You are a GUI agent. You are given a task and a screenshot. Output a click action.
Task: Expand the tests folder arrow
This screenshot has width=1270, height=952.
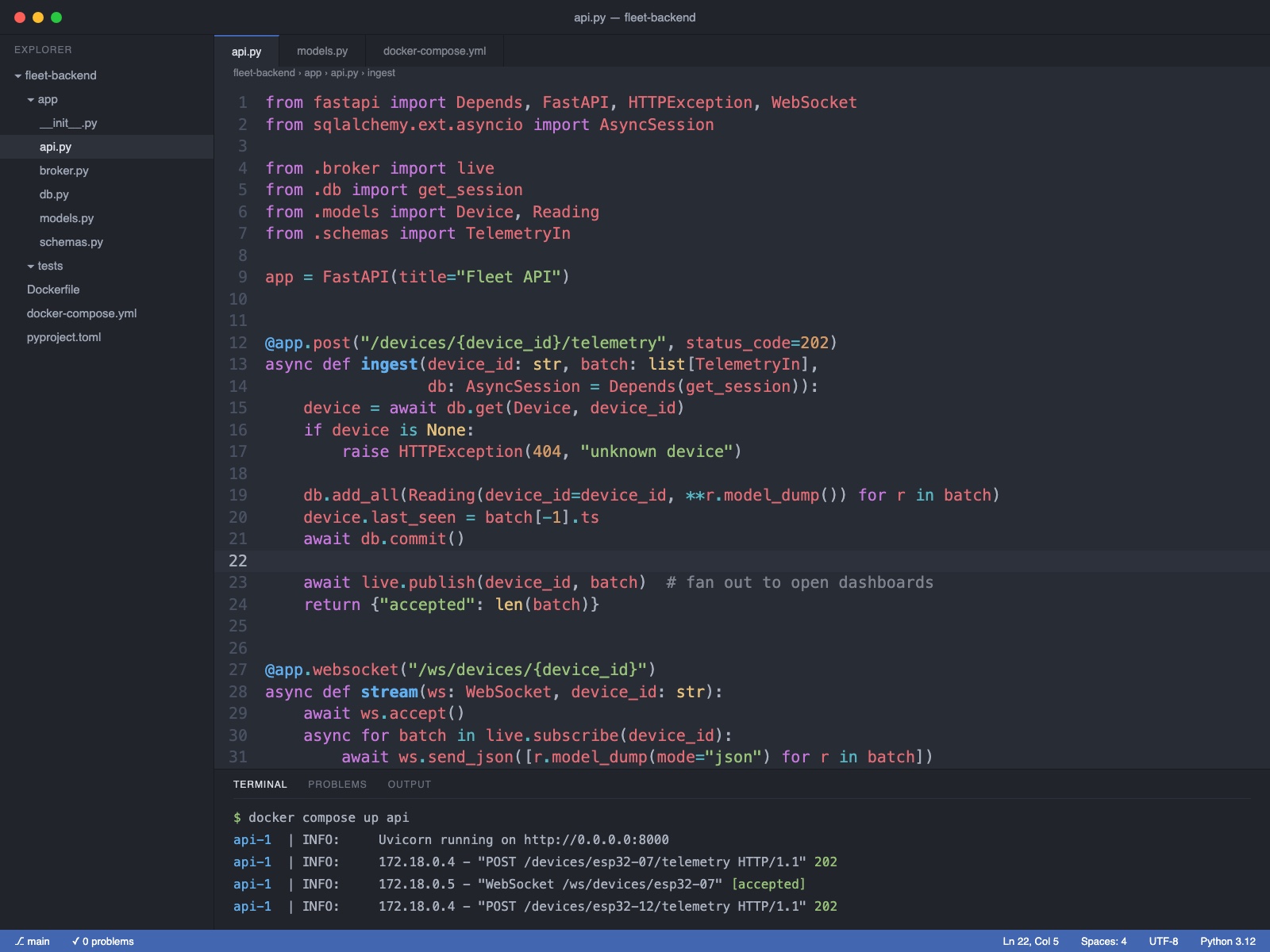pyautogui.click(x=30, y=267)
